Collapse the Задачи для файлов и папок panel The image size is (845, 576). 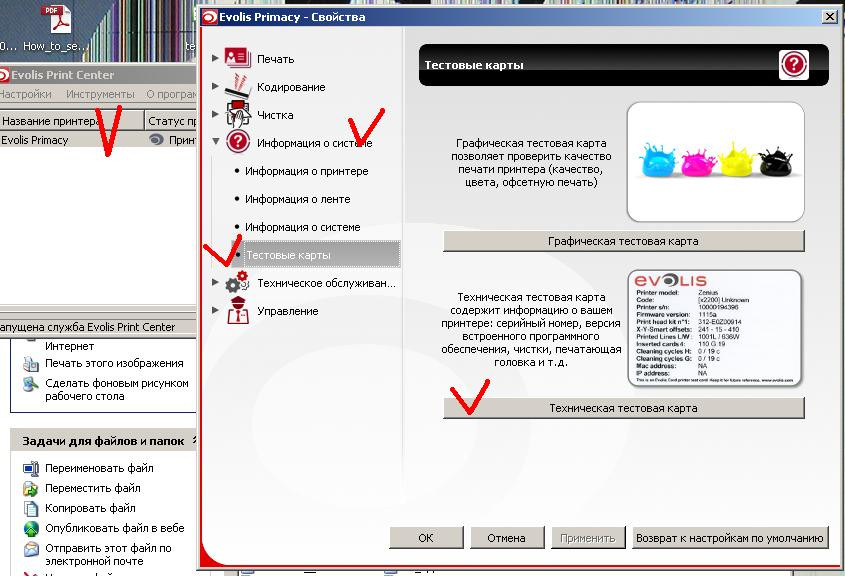pos(194,440)
